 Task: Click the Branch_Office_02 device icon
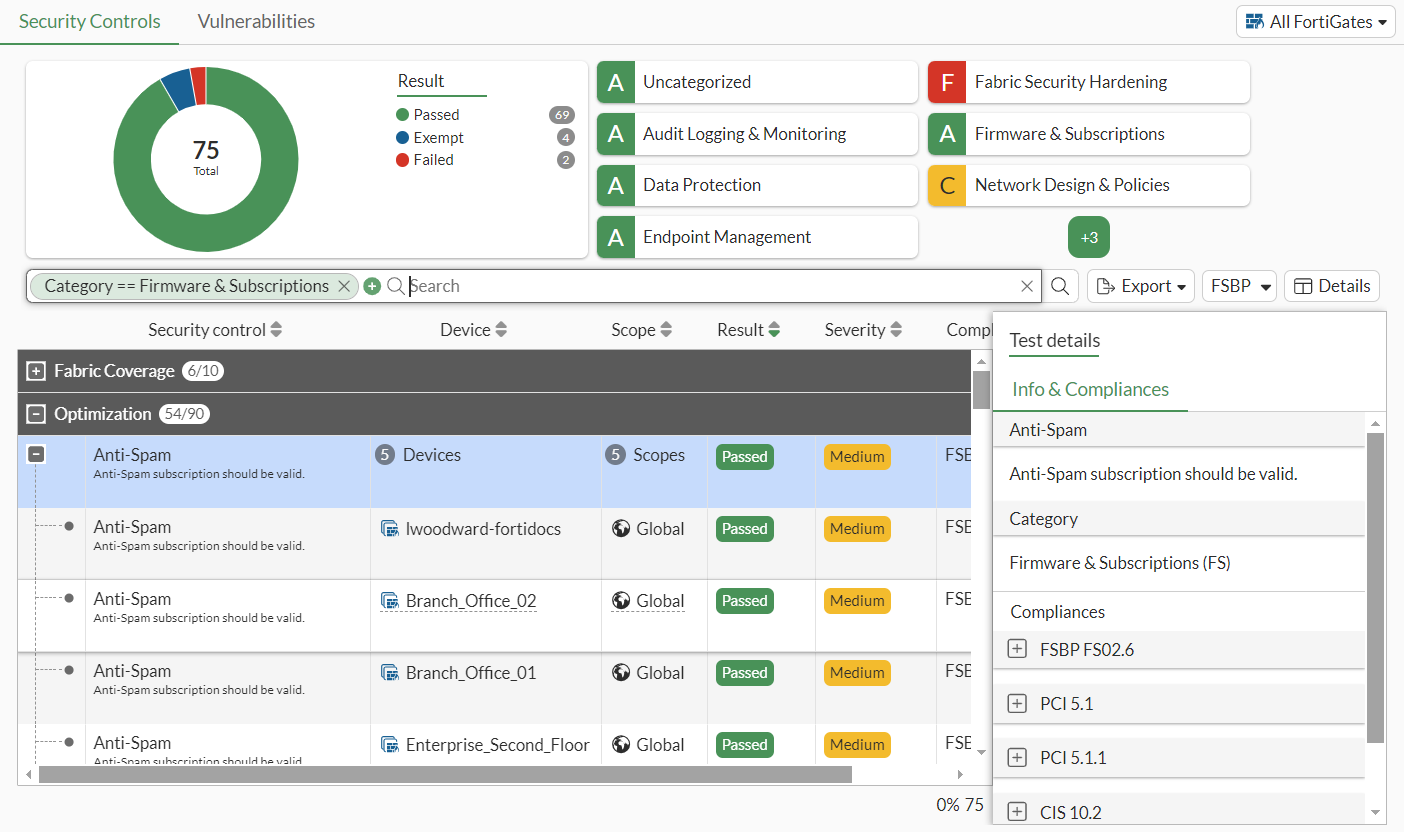(x=390, y=601)
